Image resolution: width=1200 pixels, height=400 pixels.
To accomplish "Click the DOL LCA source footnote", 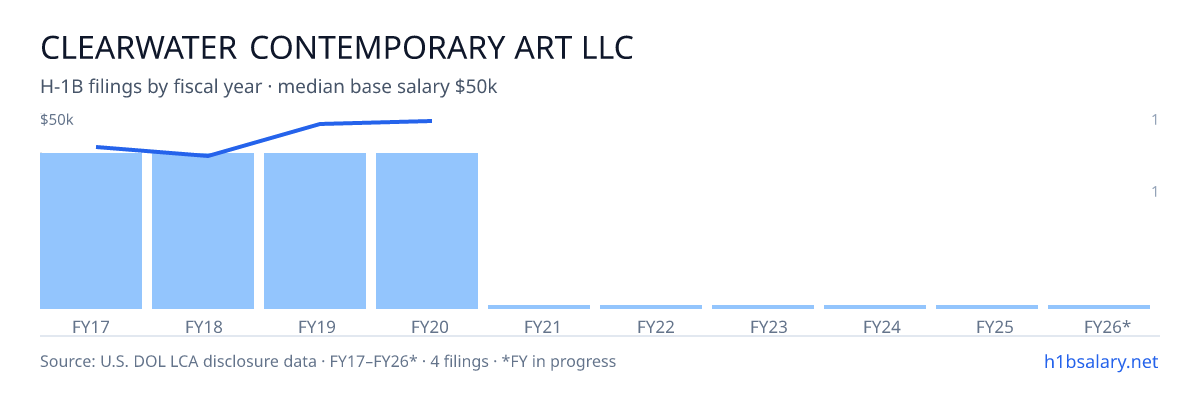I will 328,361.
